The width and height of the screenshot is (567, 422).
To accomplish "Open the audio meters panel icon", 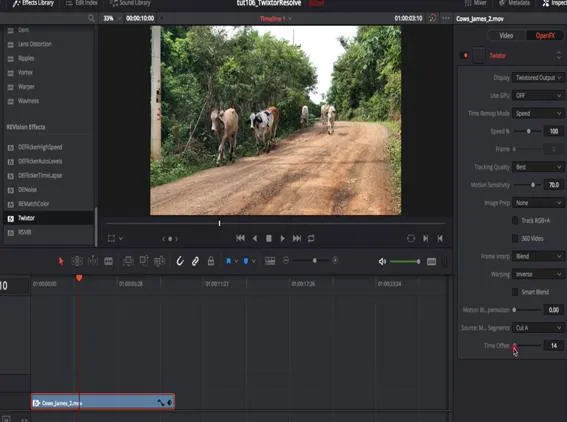I will click(431, 261).
